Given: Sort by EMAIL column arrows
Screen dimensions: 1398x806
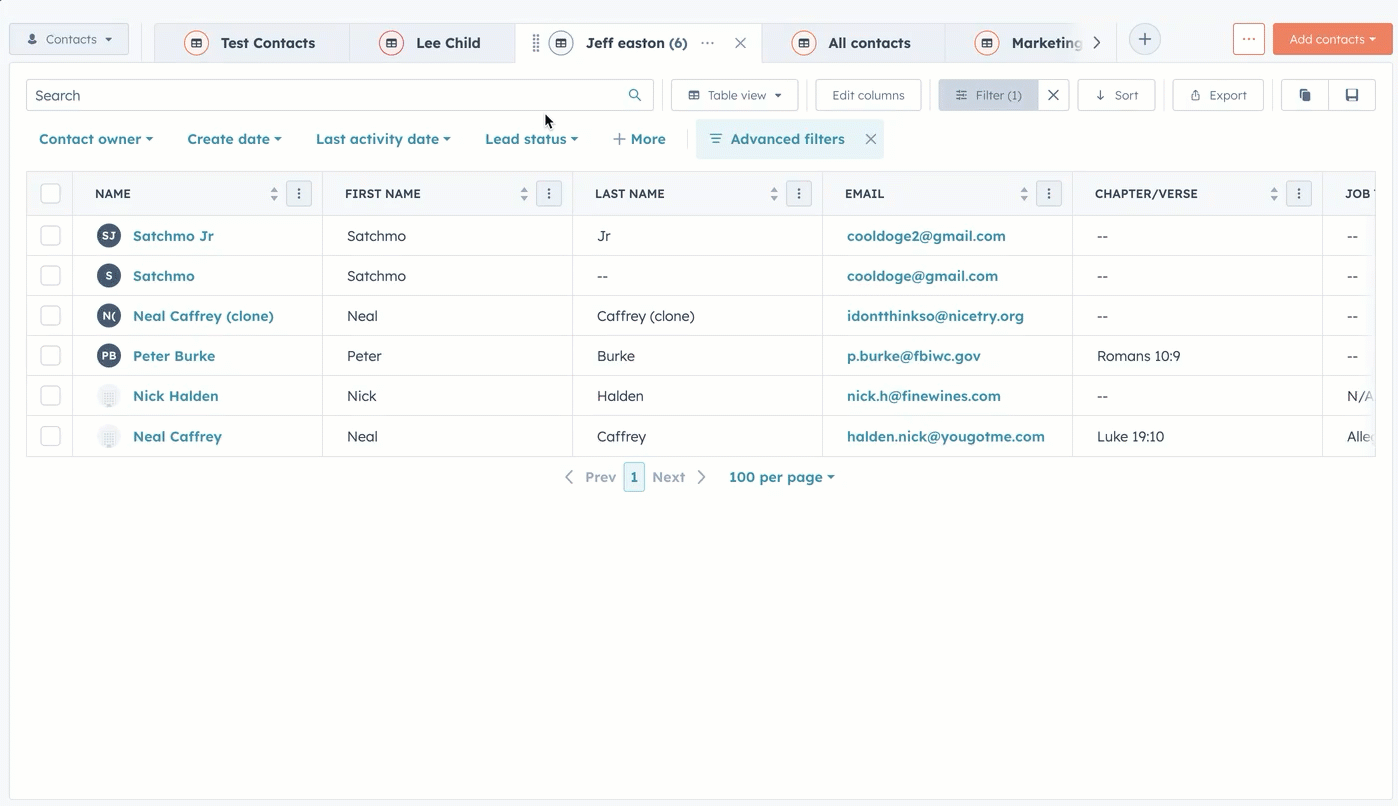Looking at the screenshot, I should [1024, 194].
